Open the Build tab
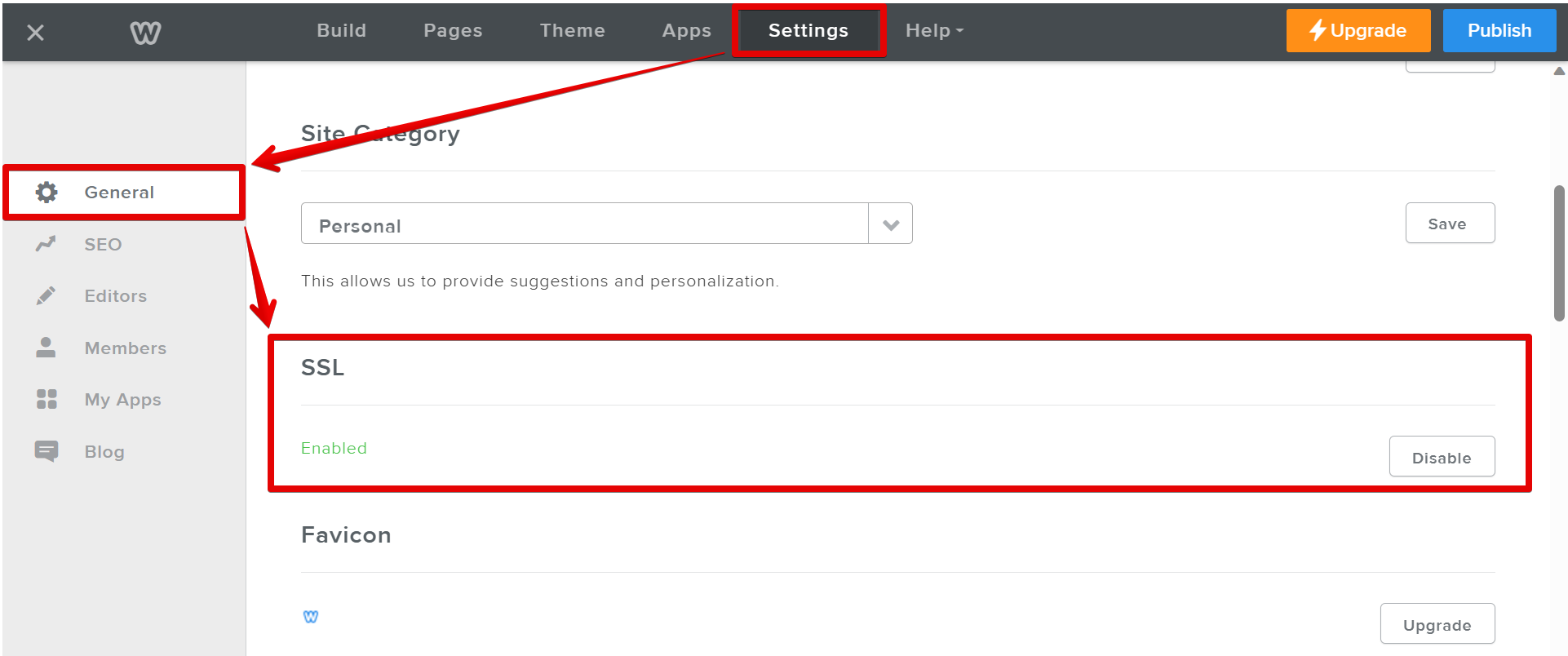1568x656 pixels. click(x=341, y=31)
